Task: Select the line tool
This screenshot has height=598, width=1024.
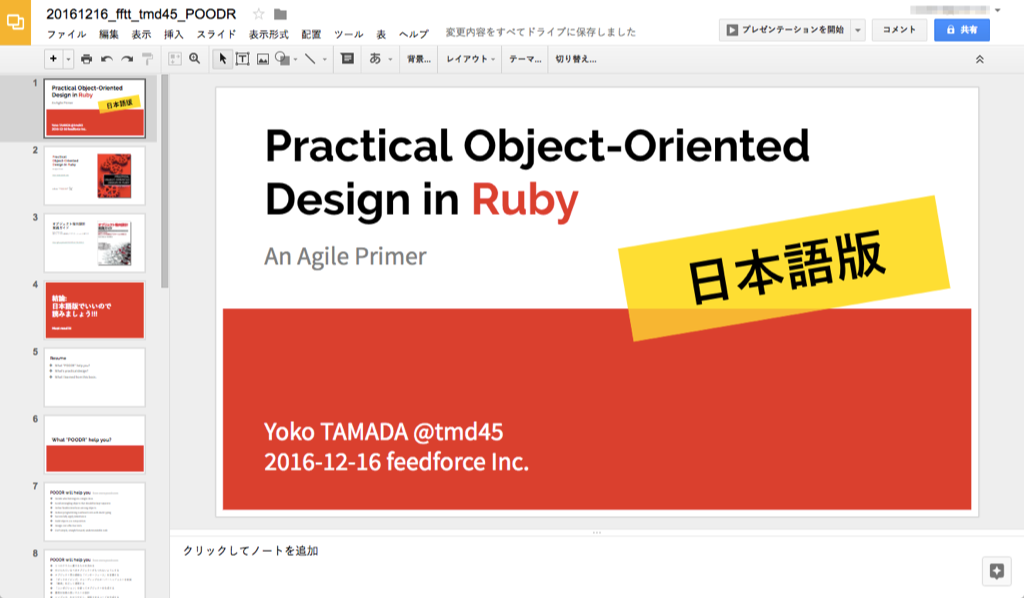Action: (x=310, y=59)
